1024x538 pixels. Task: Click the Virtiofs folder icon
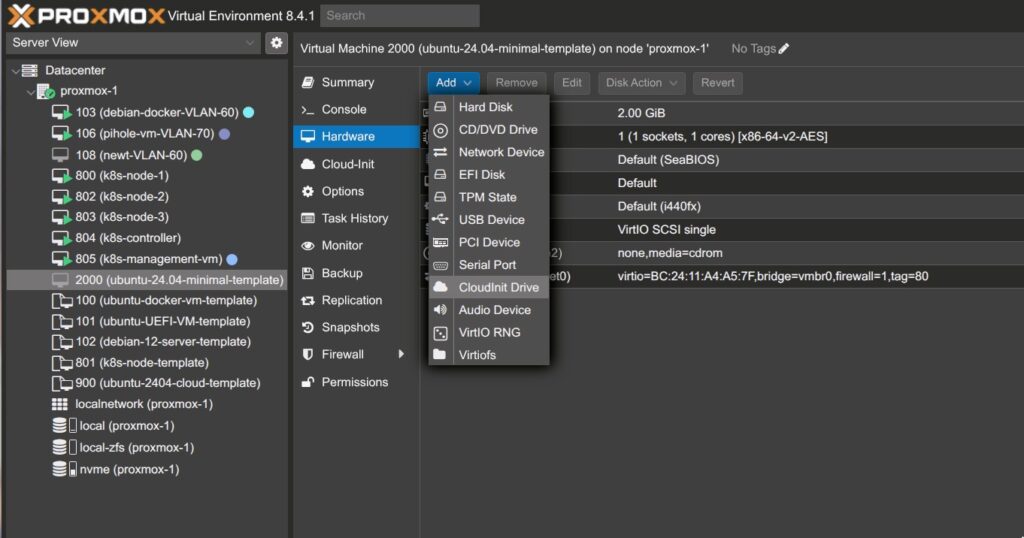point(440,355)
